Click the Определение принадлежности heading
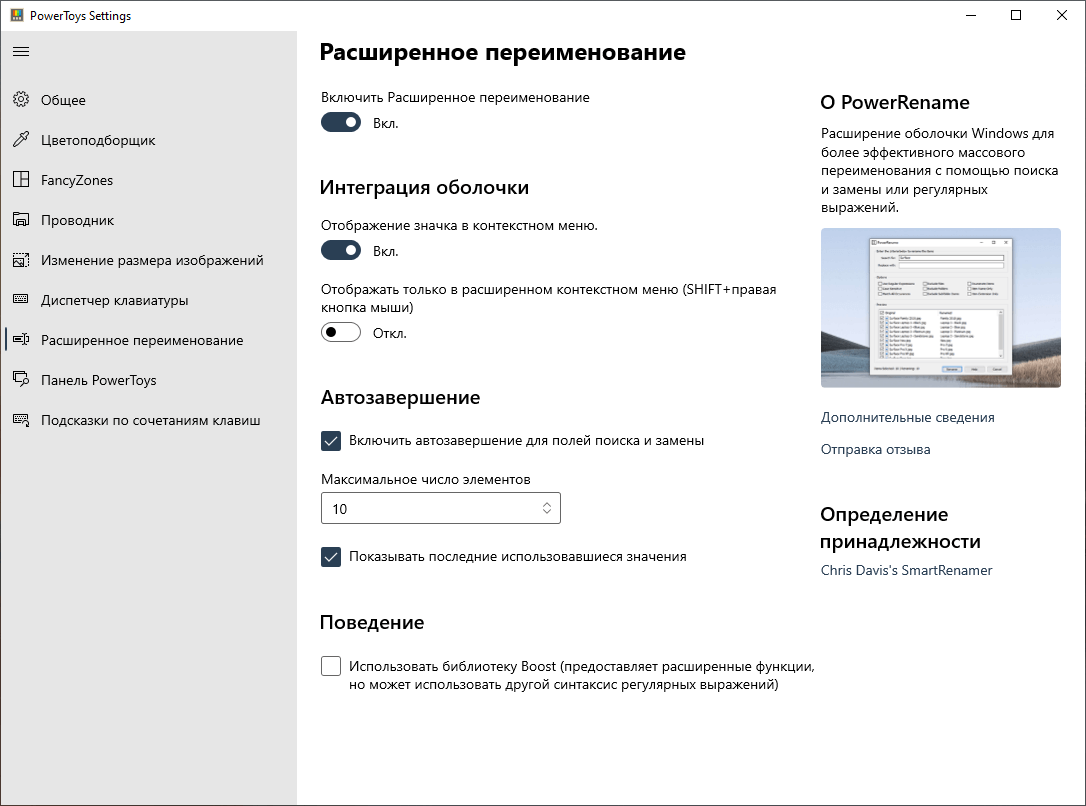 (900, 528)
